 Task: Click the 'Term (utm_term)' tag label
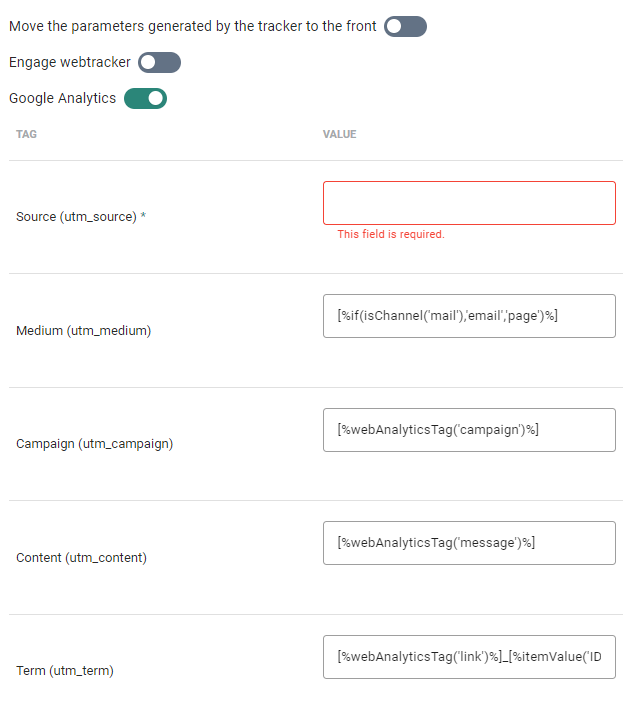pyautogui.click(x=65, y=670)
